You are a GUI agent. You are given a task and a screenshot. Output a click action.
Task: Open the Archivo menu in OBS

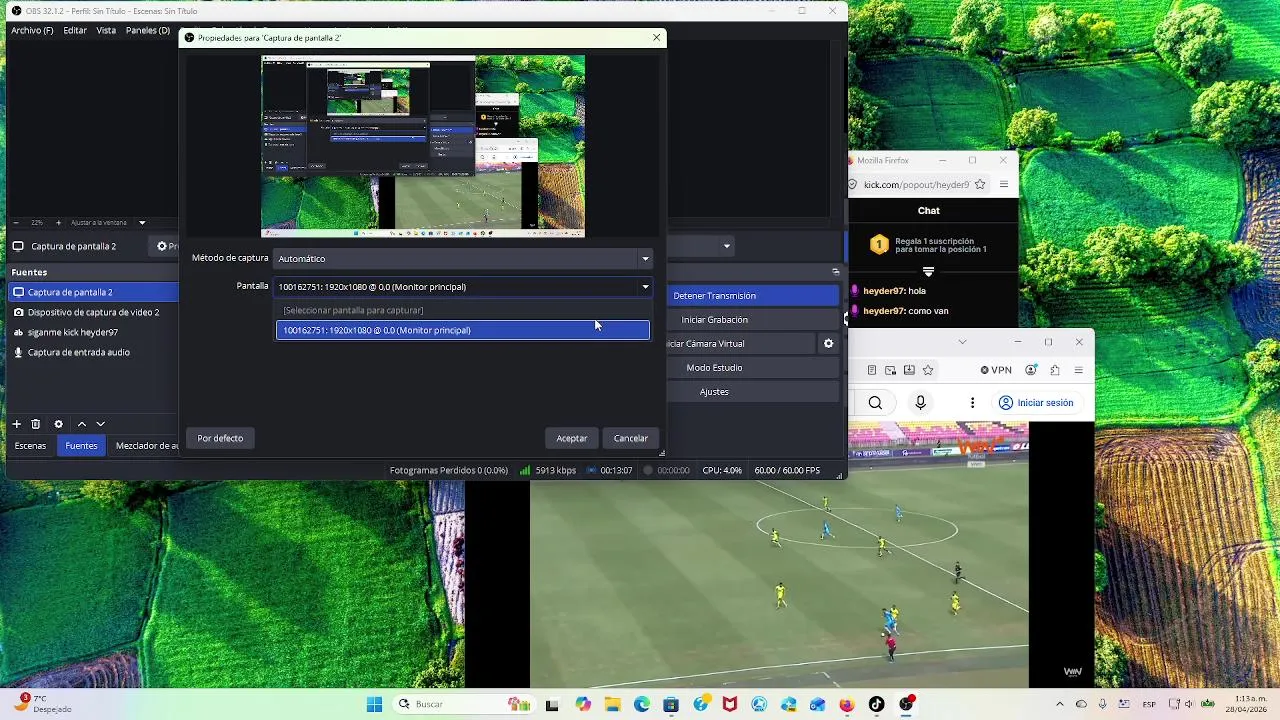click(32, 30)
